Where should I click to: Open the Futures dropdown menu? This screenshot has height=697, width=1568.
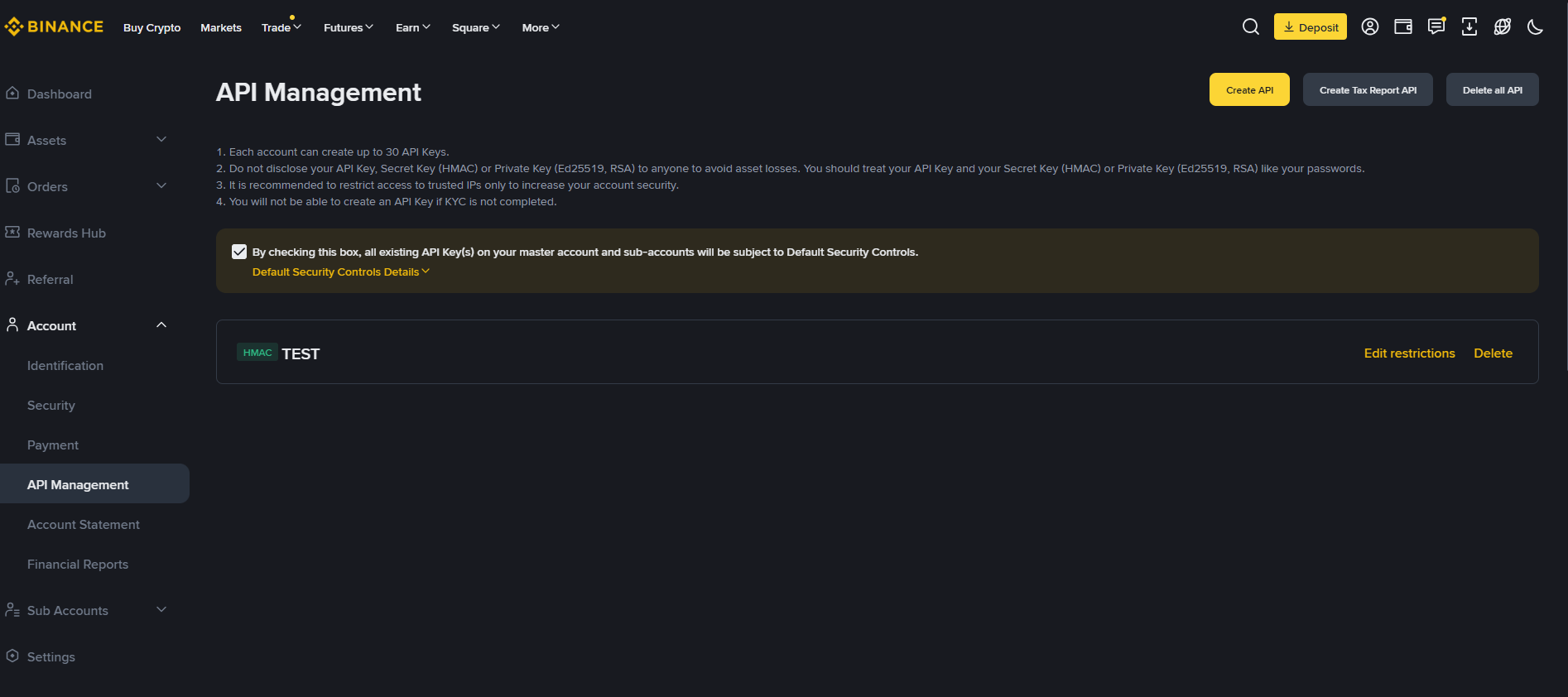(348, 27)
